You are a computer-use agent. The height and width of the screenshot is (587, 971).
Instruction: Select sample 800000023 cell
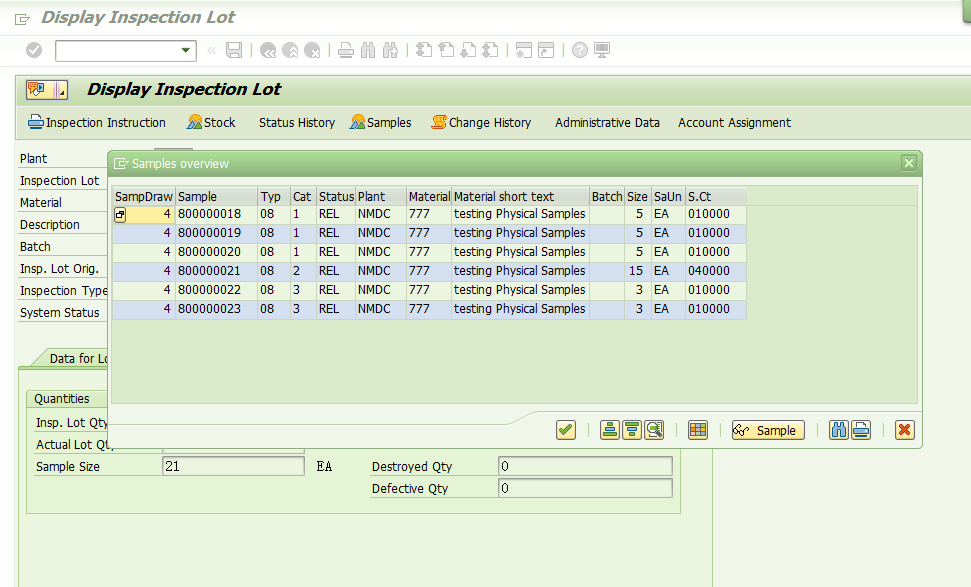(x=217, y=309)
